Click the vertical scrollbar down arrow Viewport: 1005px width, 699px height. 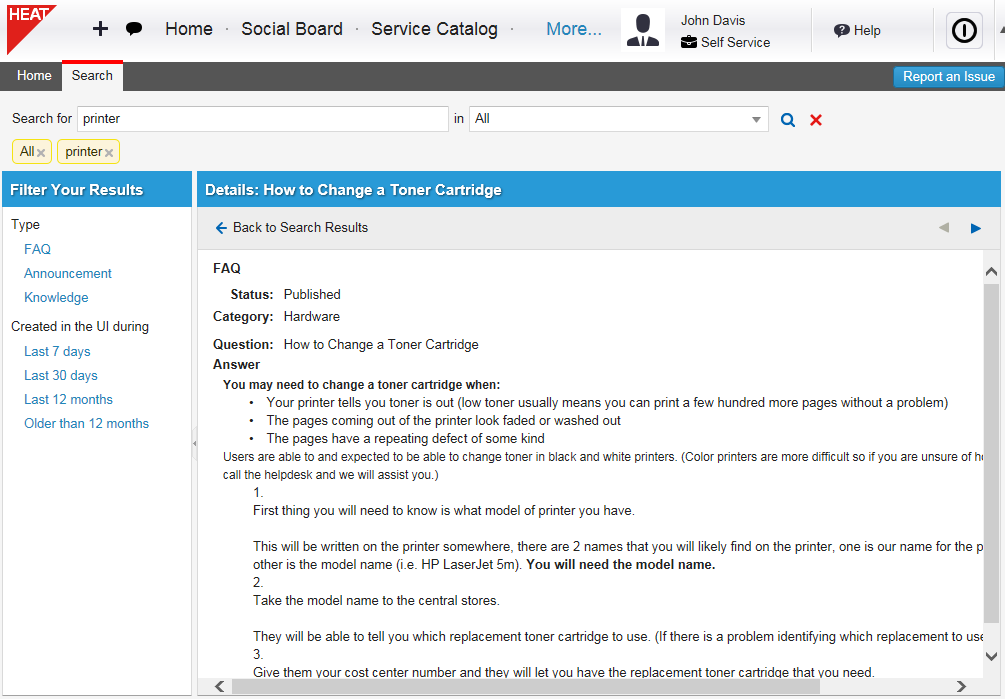pyautogui.click(x=991, y=655)
